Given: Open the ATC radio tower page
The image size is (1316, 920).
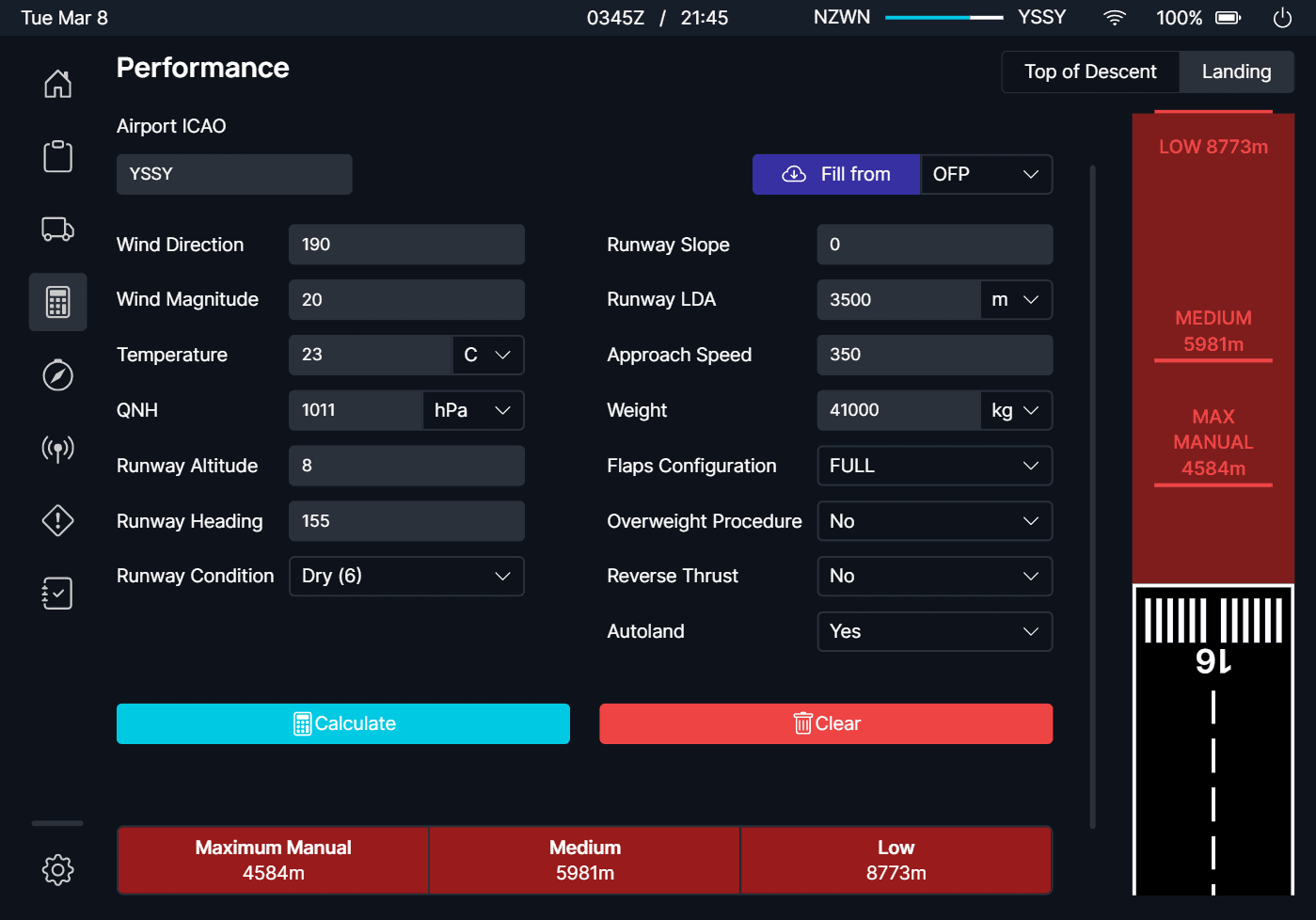Looking at the screenshot, I should pos(57,449).
